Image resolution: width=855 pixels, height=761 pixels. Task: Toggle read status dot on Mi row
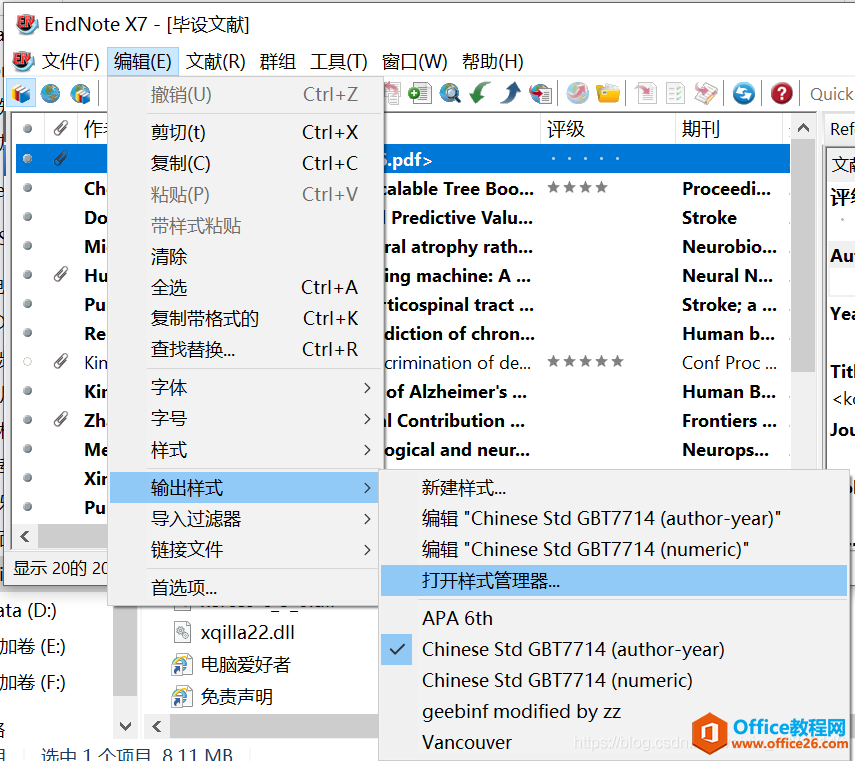point(27,246)
